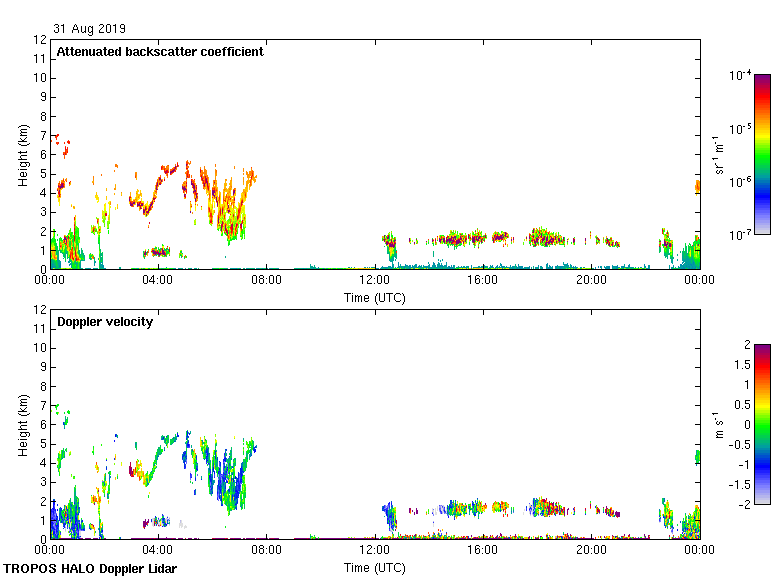This screenshot has height=580, width=780.
Task: Click the TROPOS HALO Doppler Lidar caption
Action: [90, 569]
